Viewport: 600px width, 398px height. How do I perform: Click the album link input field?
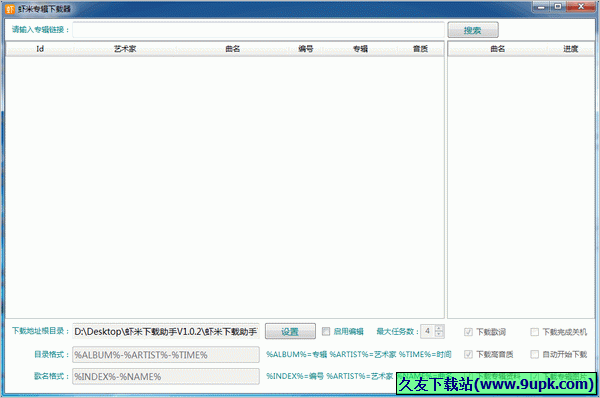[259, 30]
